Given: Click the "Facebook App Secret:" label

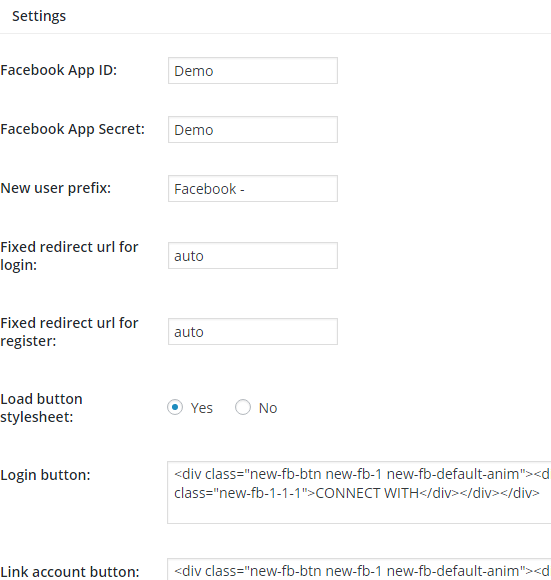Looking at the screenshot, I should coord(72,129).
